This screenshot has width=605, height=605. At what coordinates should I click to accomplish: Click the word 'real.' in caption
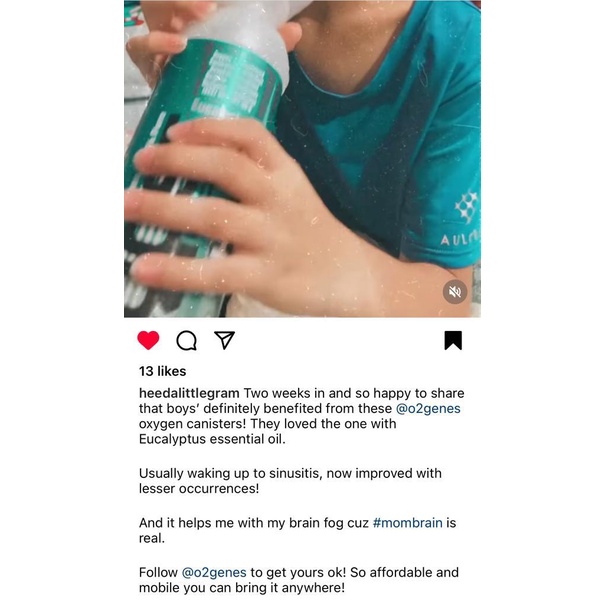click(152, 538)
